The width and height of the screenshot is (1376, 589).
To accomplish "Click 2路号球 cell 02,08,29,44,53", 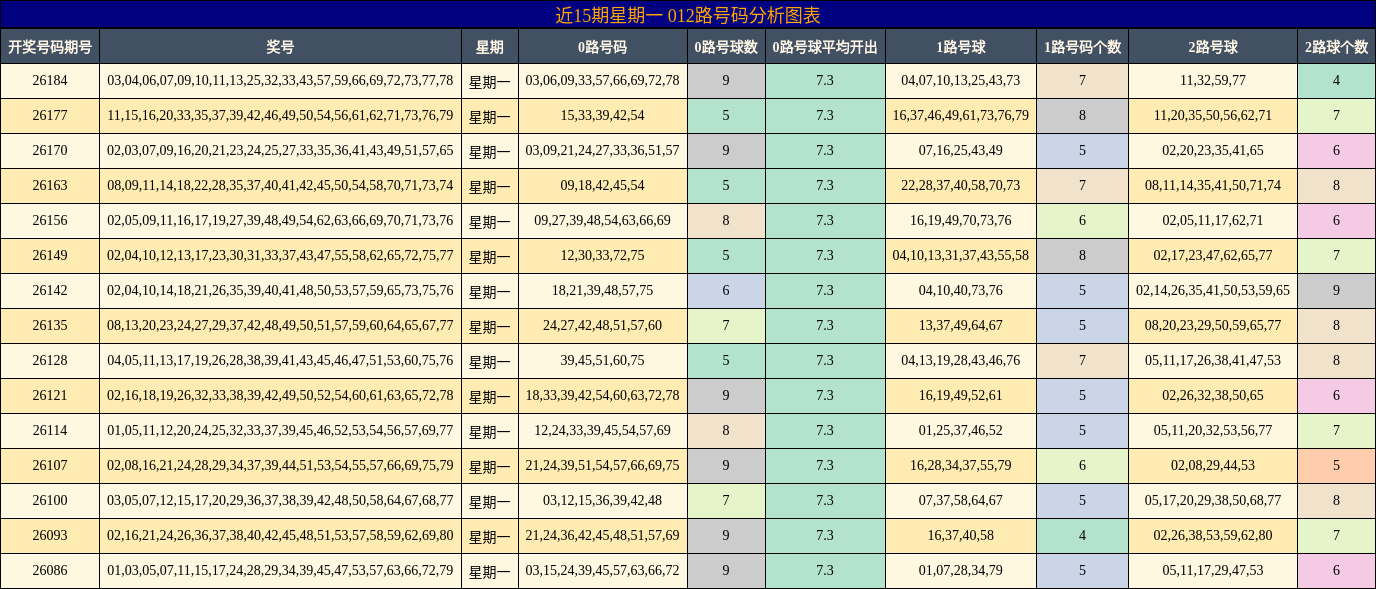I will point(1213,466).
